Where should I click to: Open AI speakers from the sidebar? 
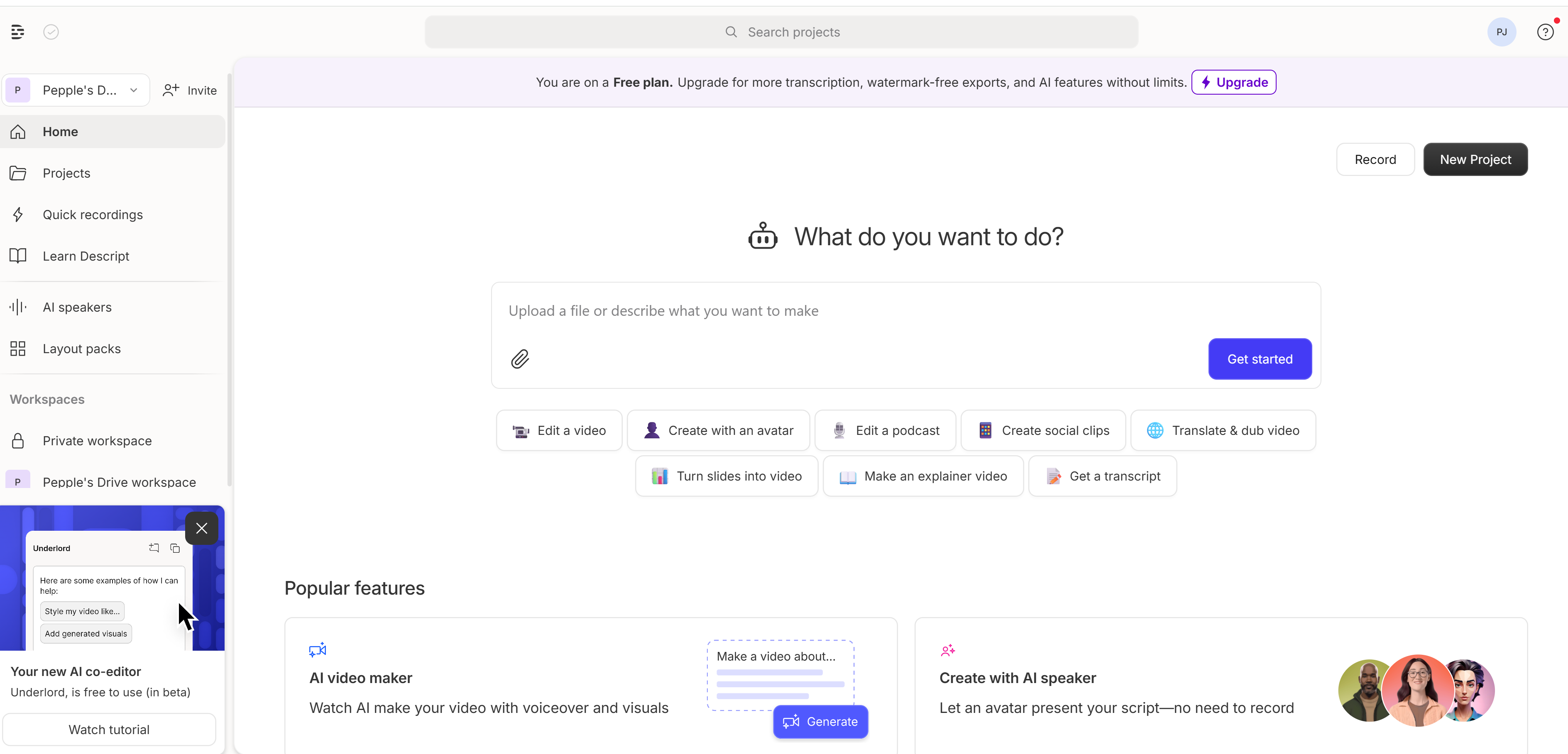77,307
